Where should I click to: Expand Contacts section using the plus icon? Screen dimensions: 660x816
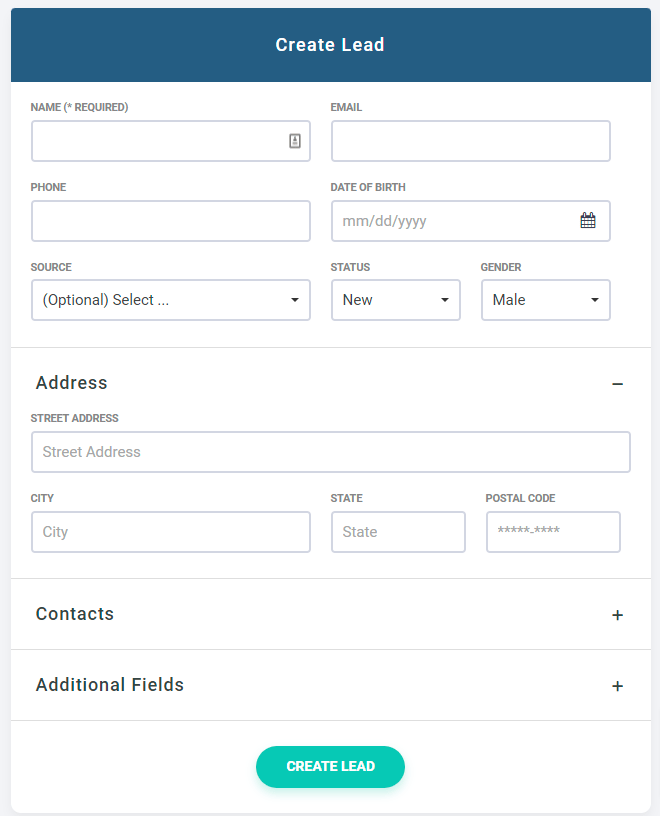(x=617, y=615)
